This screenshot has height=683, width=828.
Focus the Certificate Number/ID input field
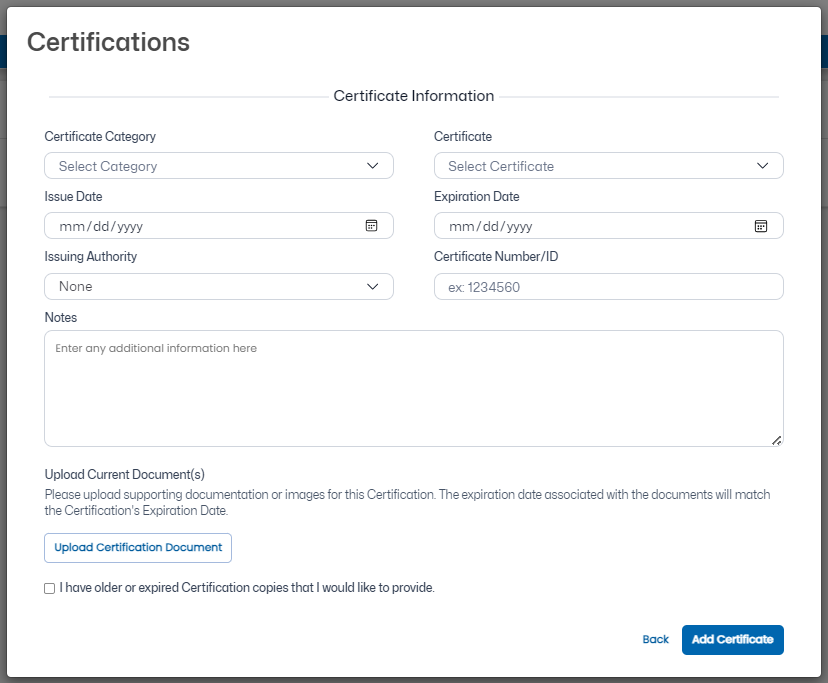tap(608, 287)
